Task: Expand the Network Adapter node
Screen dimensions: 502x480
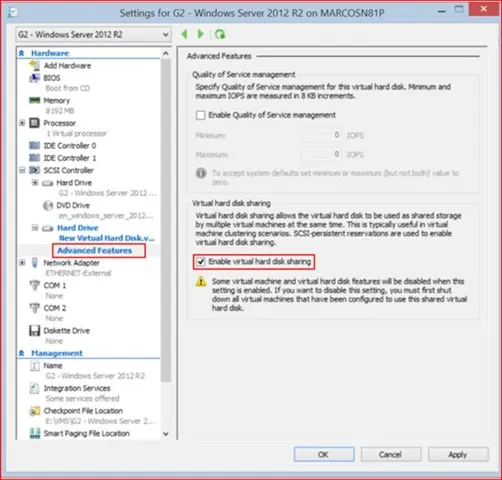Action: click(x=22, y=263)
